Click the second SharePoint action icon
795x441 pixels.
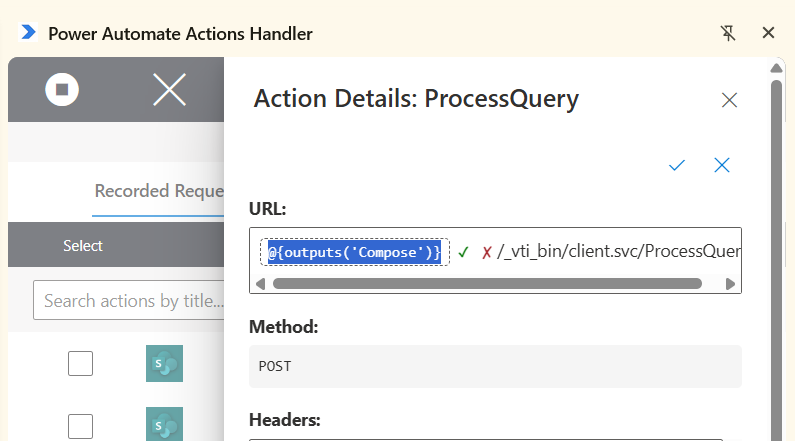(x=164, y=424)
